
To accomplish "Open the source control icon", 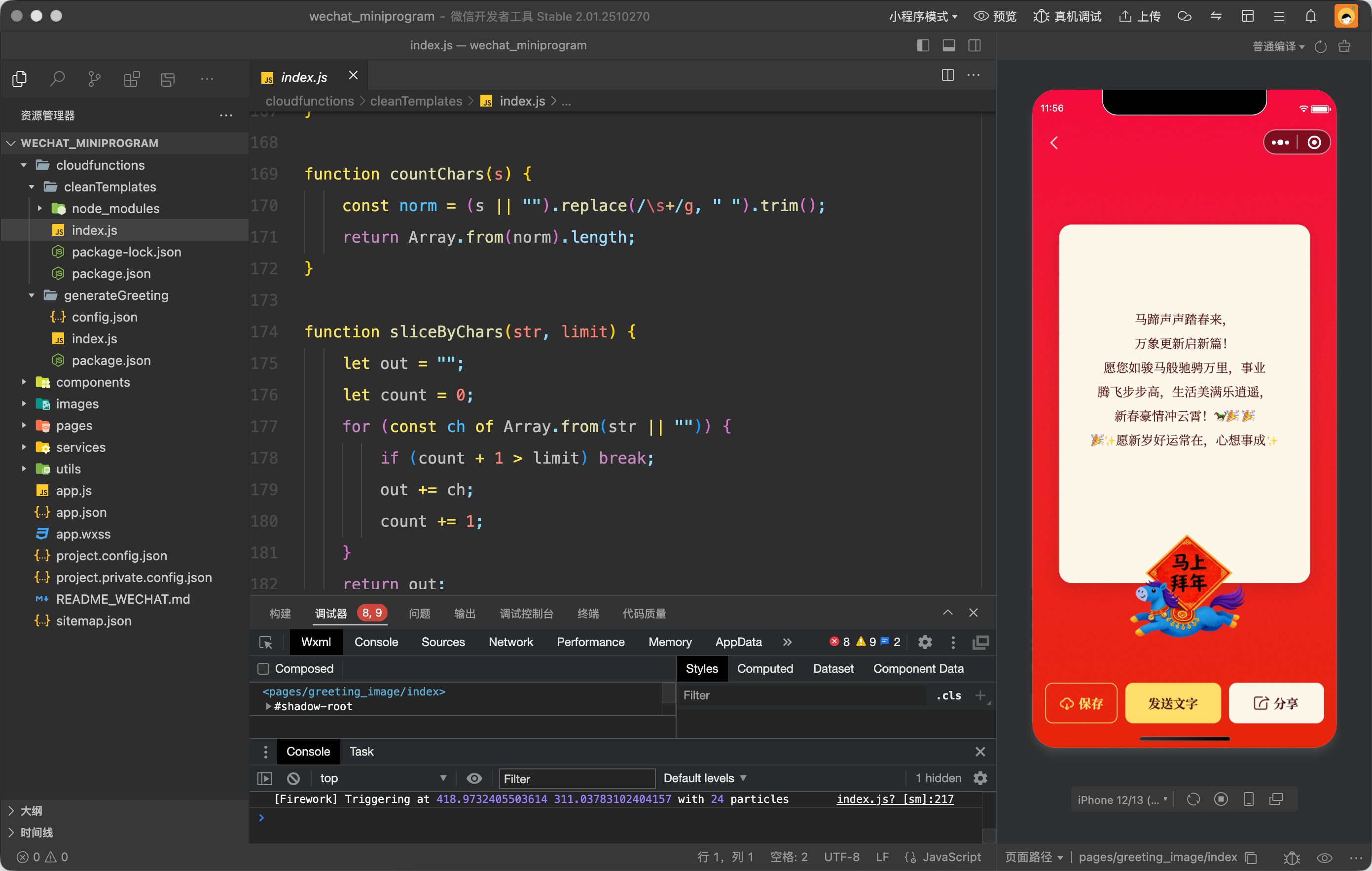I will pyautogui.click(x=95, y=78).
